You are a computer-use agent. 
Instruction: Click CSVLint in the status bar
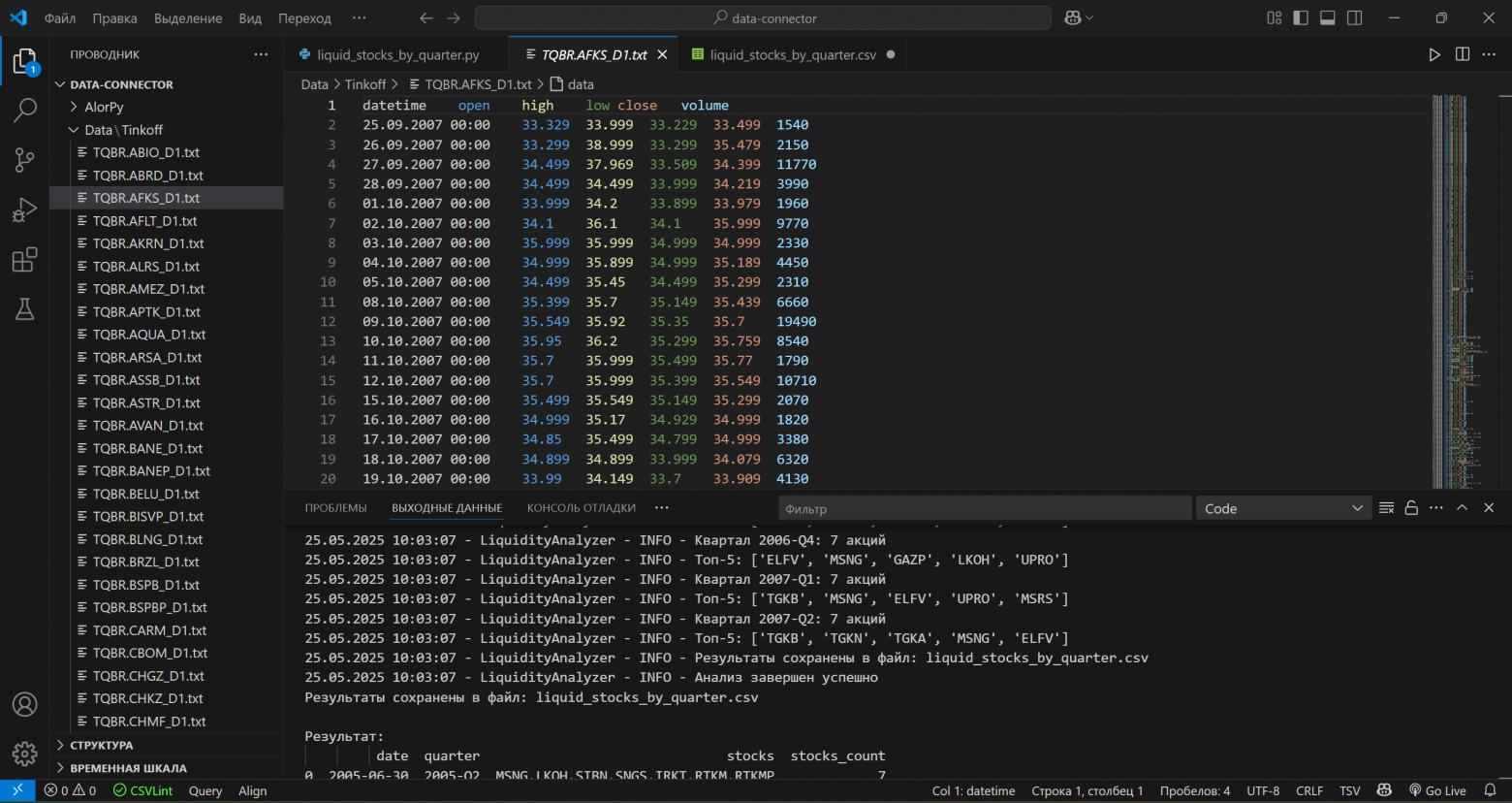pyautogui.click(x=143, y=791)
